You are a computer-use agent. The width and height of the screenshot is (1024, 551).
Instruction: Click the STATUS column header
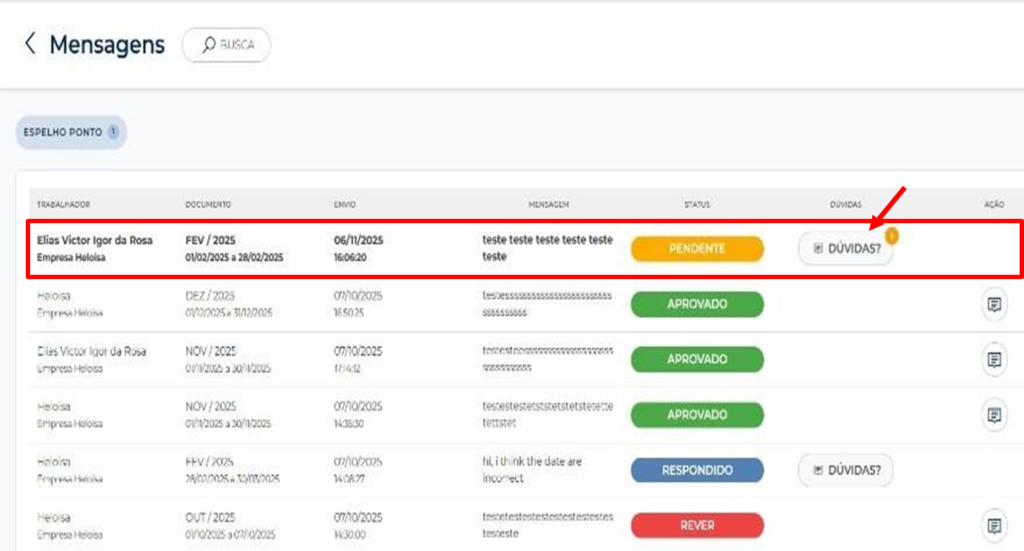pyautogui.click(x=697, y=205)
